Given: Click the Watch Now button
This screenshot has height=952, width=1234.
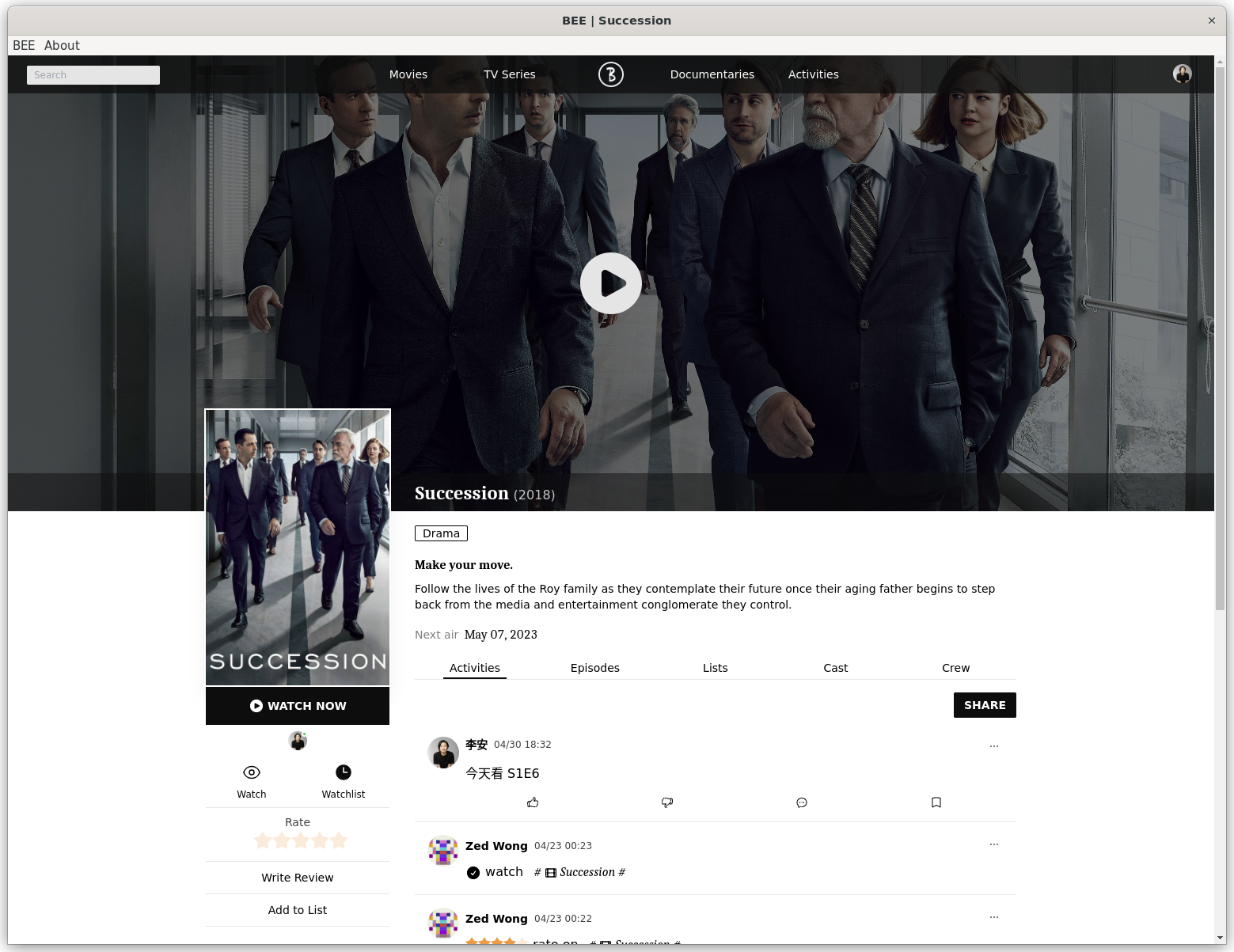Looking at the screenshot, I should click(298, 706).
